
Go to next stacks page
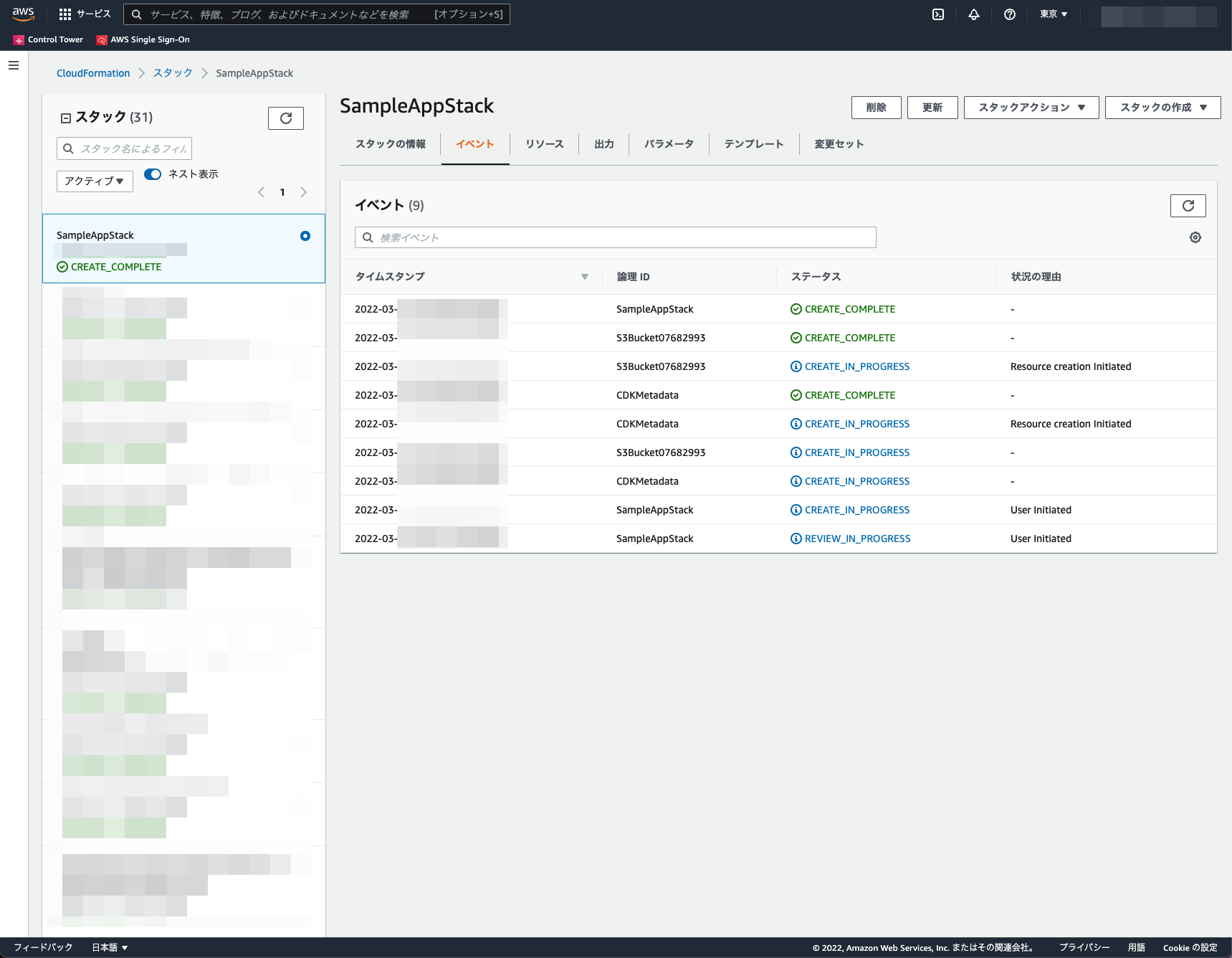(x=304, y=192)
